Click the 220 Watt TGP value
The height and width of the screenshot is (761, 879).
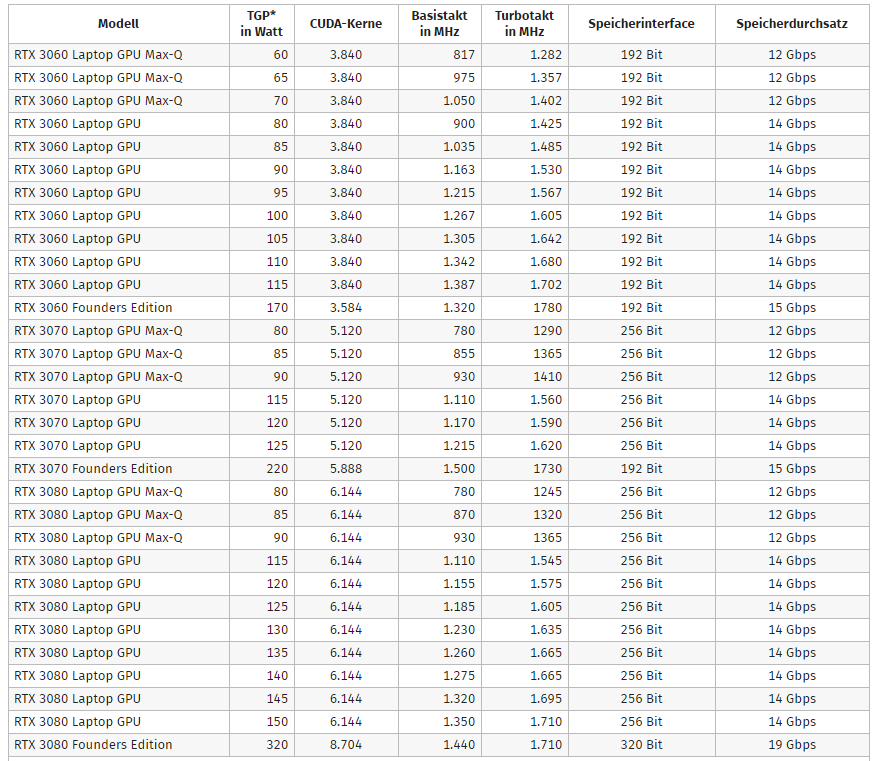tap(277, 469)
